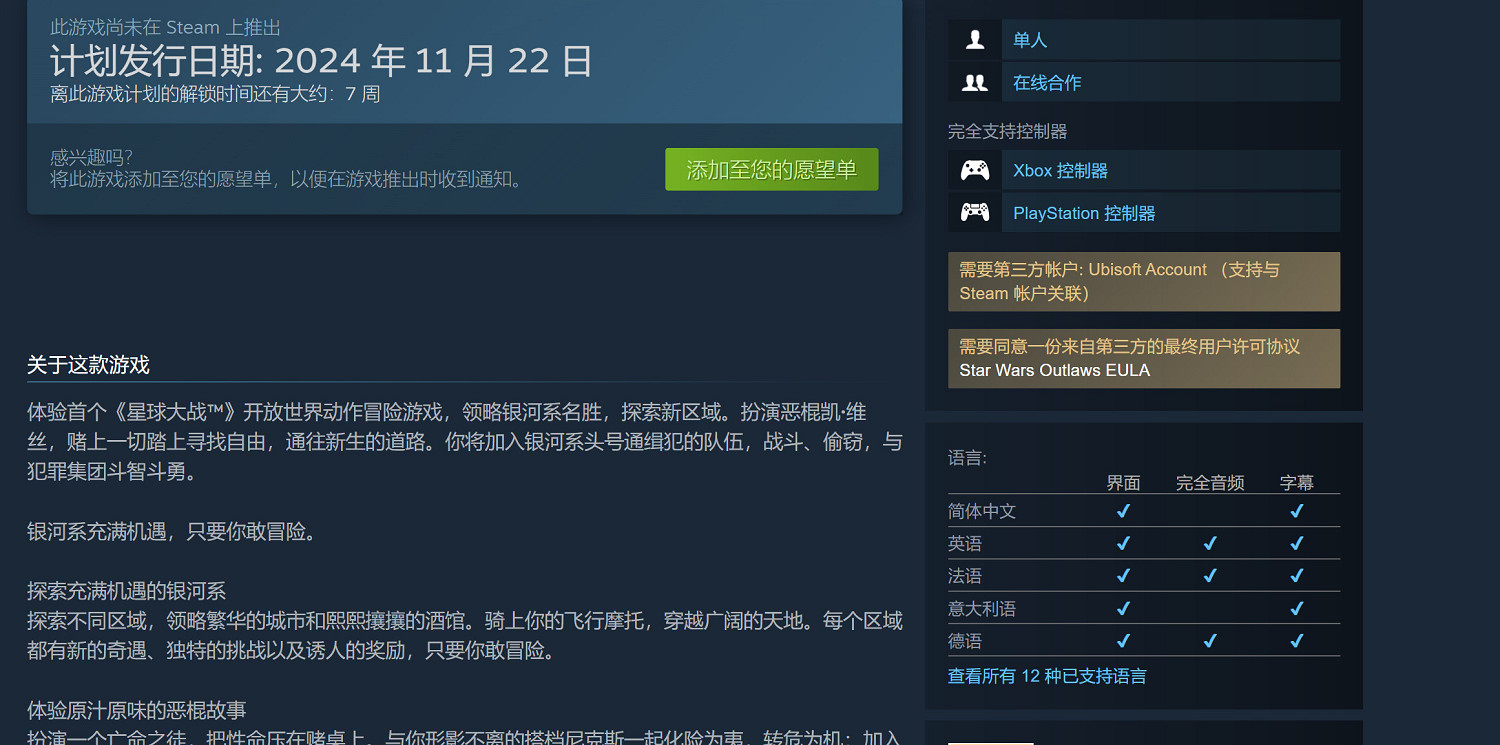Image resolution: width=1500 pixels, height=745 pixels.
Task: Click the 德语 interface checkmark
Action: coord(1123,640)
